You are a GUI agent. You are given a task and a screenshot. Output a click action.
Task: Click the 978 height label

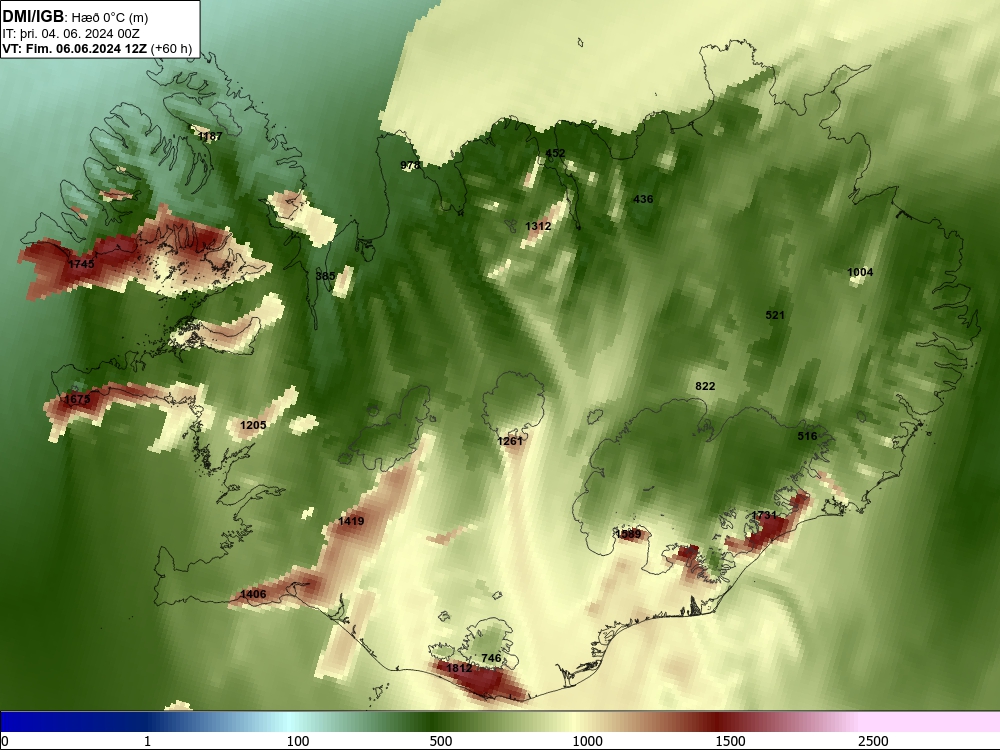tap(409, 165)
